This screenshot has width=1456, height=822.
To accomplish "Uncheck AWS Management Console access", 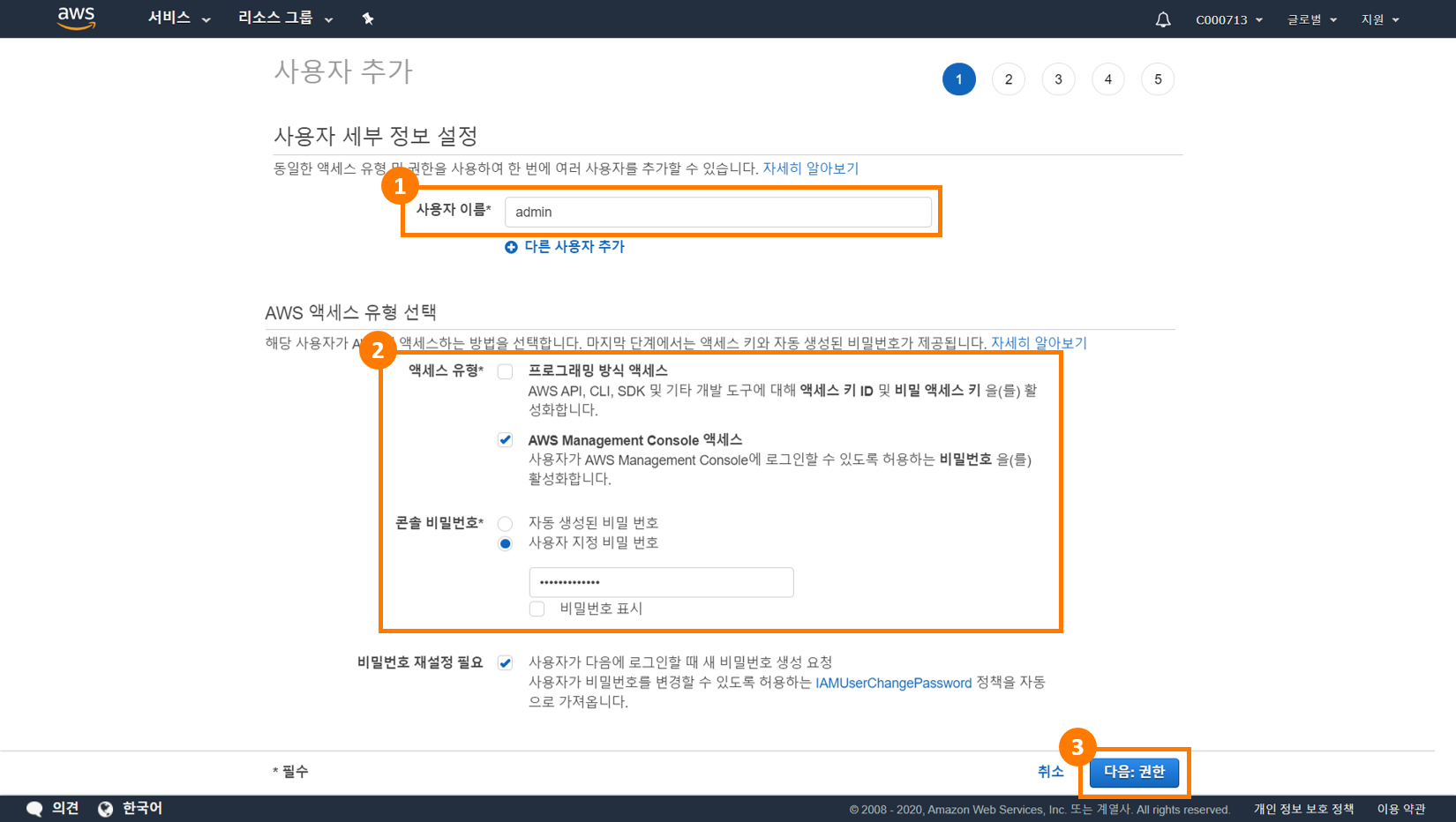I will tap(505, 440).
